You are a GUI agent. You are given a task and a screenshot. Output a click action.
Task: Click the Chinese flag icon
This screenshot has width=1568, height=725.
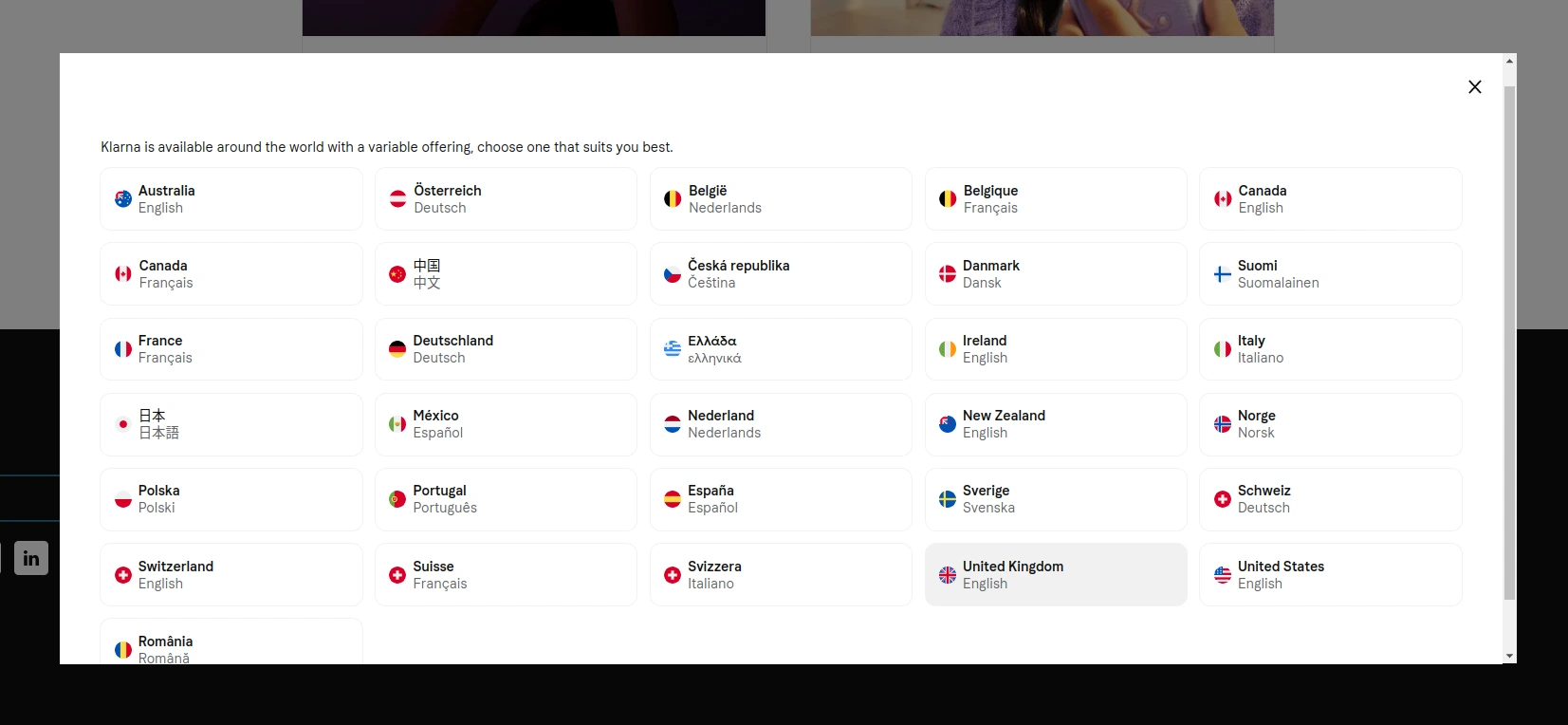click(397, 274)
